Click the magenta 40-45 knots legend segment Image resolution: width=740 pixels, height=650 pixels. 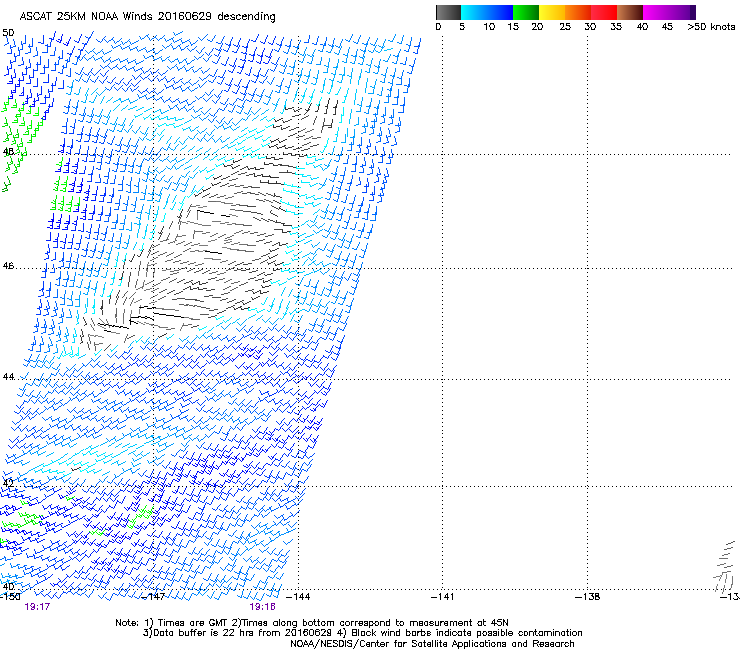[x=656, y=12]
